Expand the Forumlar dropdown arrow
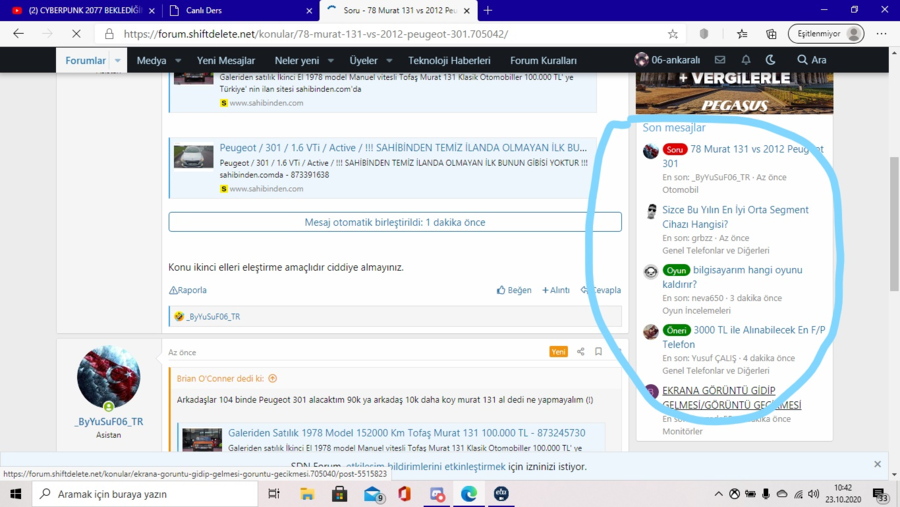This screenshot has height=507, width=900. point(118,60)
